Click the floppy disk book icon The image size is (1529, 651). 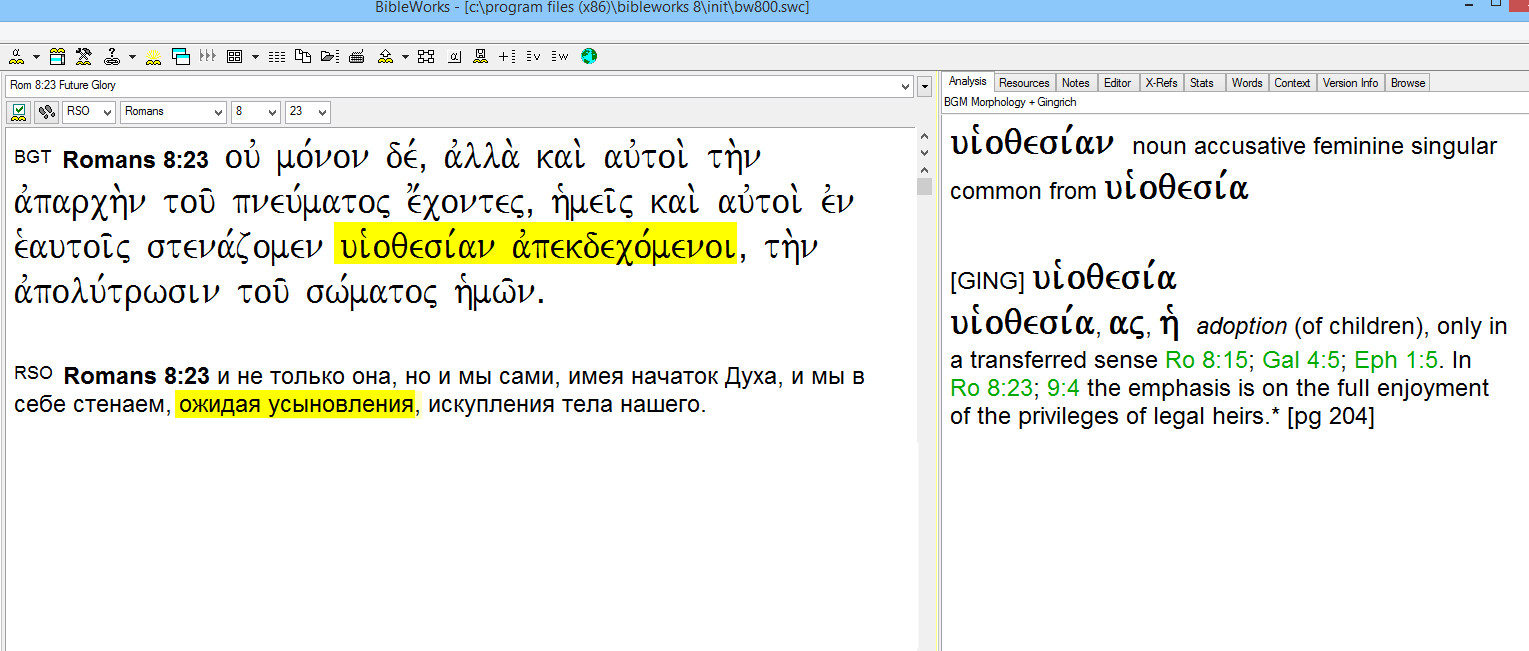480,56
